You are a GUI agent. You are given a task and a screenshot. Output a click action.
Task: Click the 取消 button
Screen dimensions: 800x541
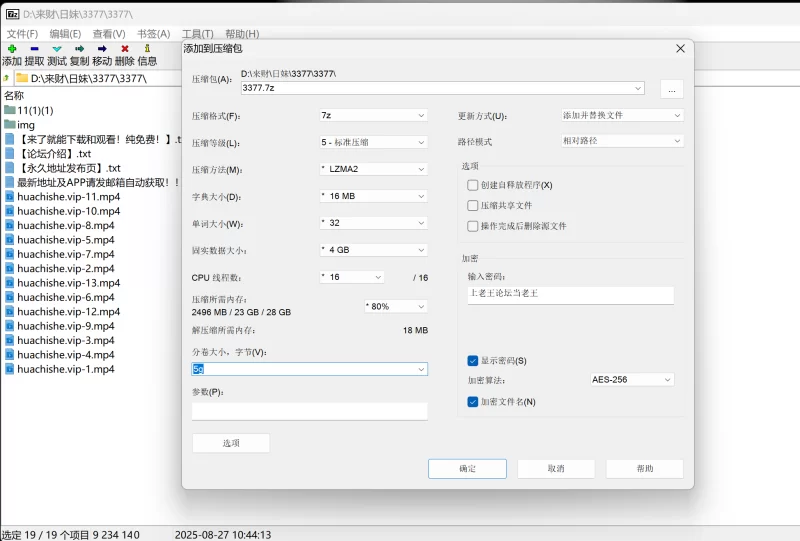point(556,469)
